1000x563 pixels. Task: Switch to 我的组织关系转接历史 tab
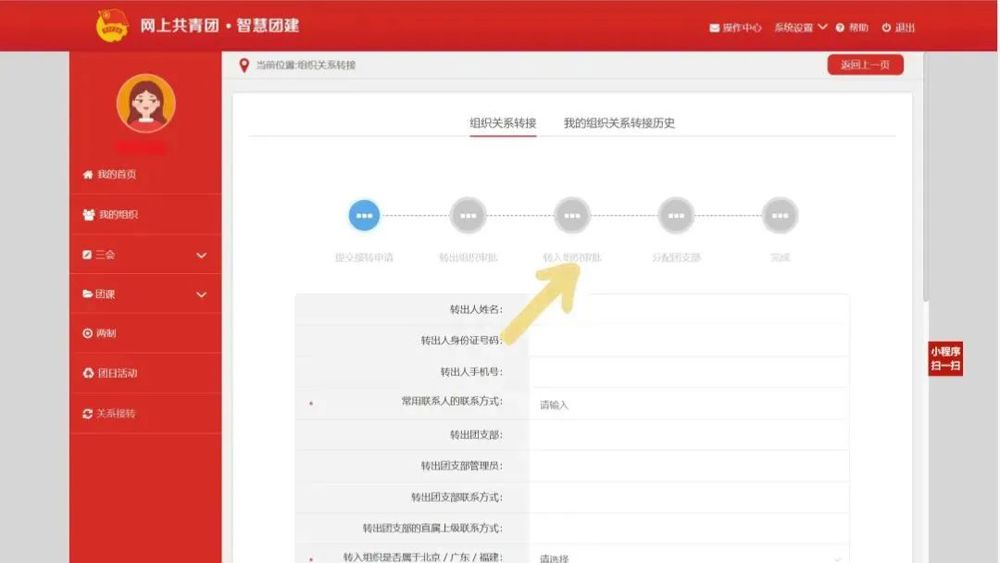click(619, 123)
